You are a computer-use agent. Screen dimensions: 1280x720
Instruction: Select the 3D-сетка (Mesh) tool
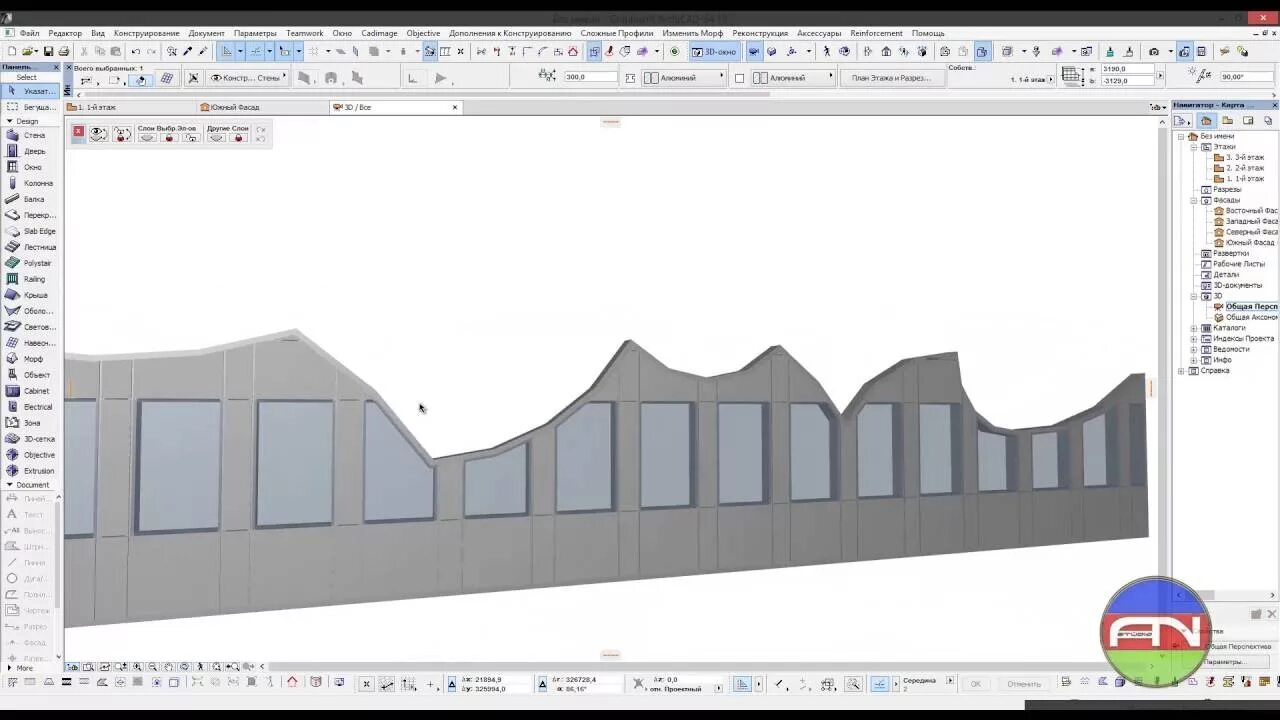tap(30, 439)
